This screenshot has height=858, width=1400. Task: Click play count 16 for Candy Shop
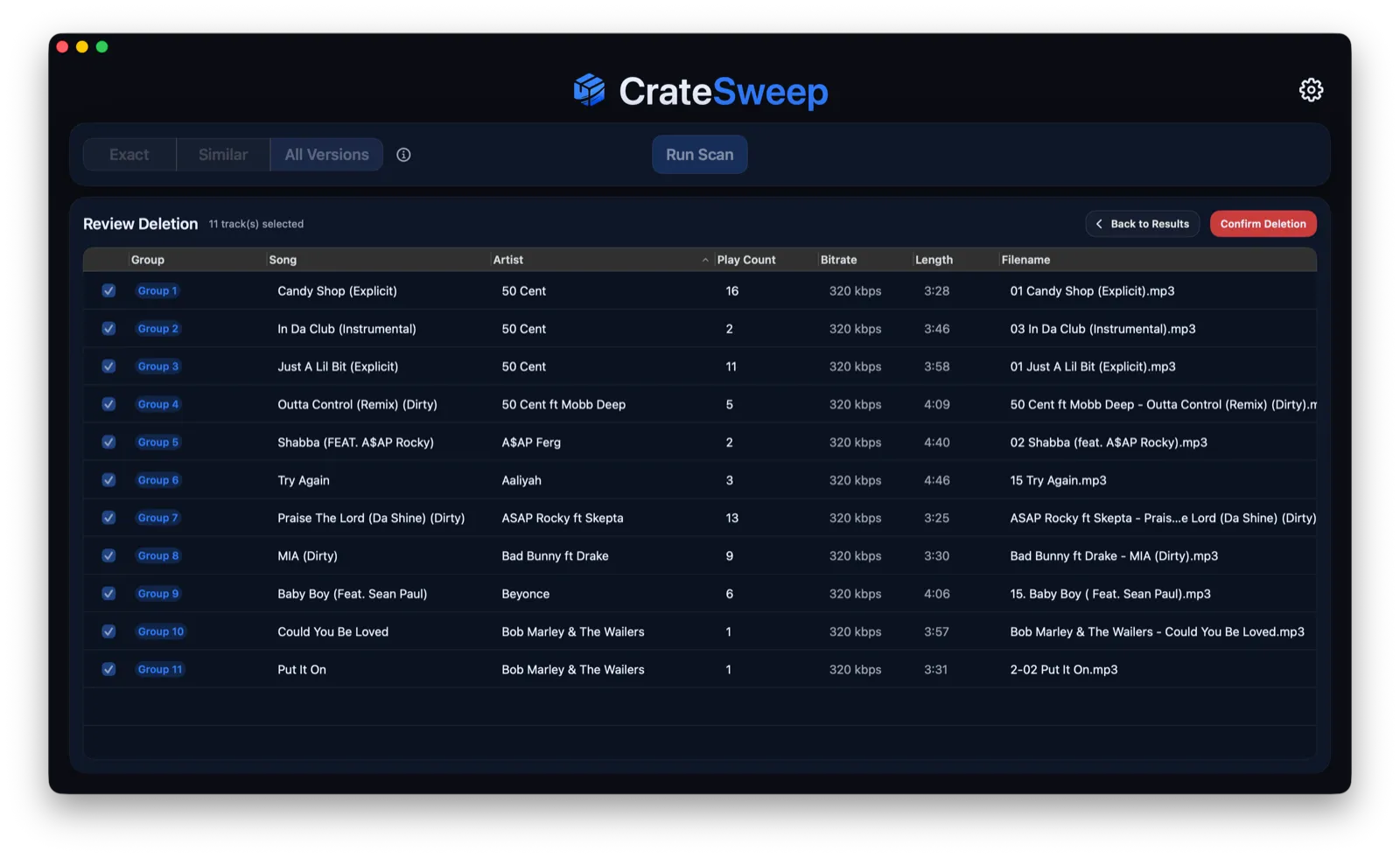731,291
